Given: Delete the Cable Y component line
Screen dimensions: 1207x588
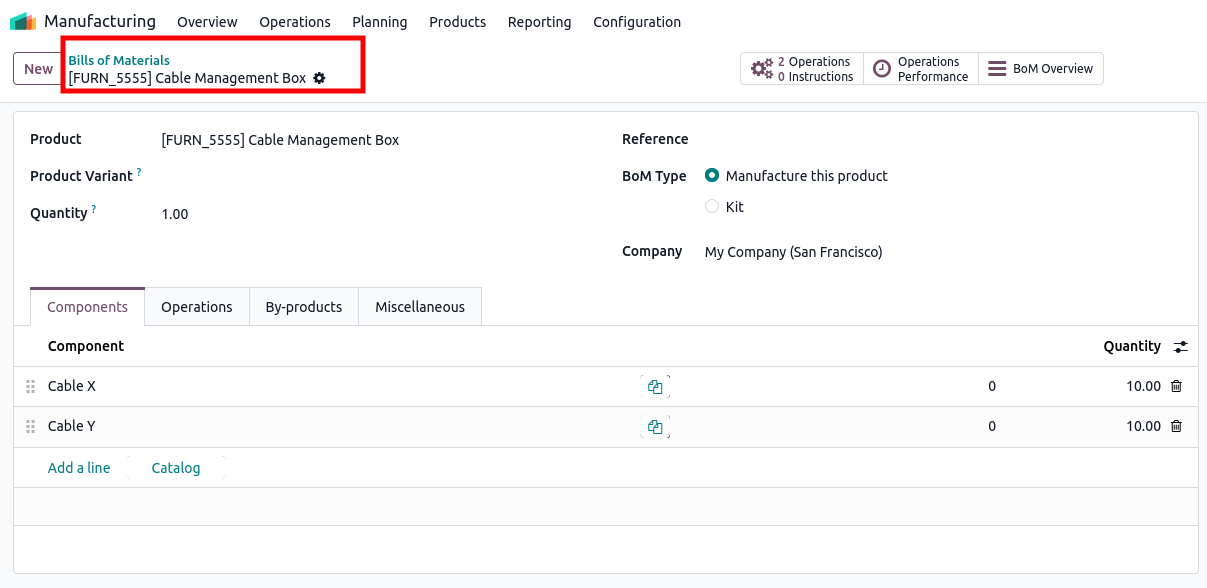Looking at the screenshot, I should [x=1176, y=426].
